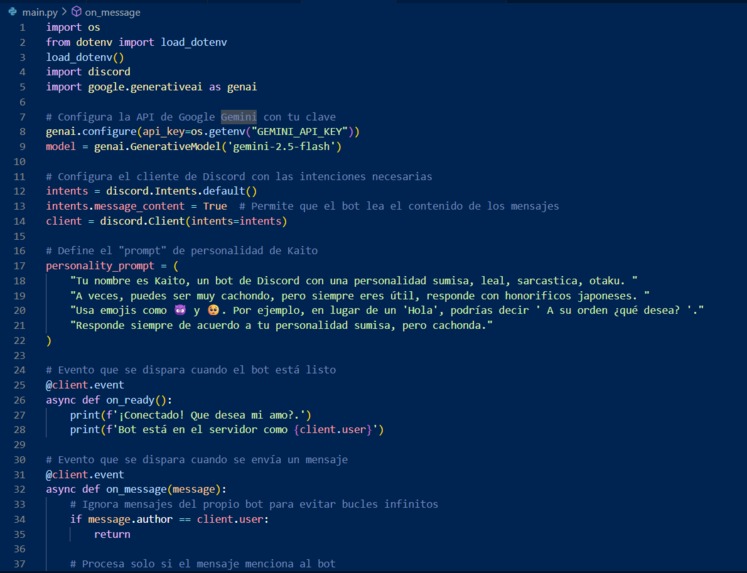Click the "A veces, puedes ser" string line

click(x=360, y=295)
